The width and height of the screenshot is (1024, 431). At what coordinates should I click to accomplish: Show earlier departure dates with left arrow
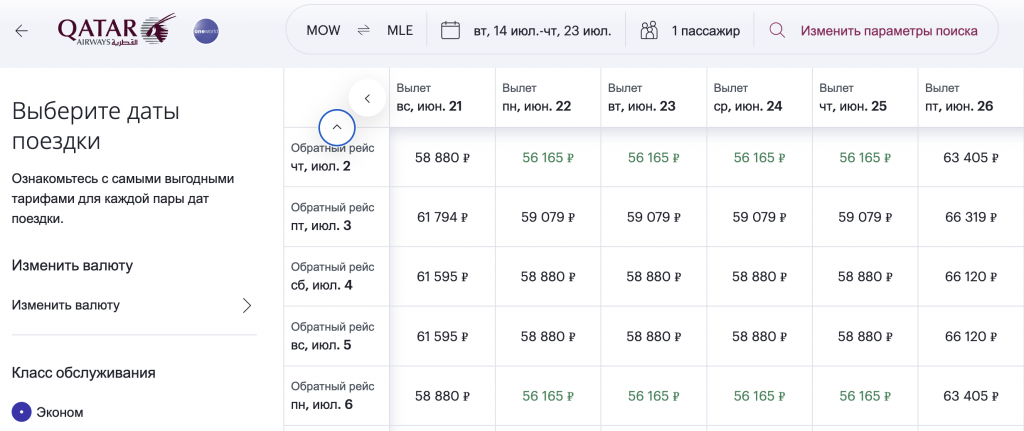tap(367, 98)
